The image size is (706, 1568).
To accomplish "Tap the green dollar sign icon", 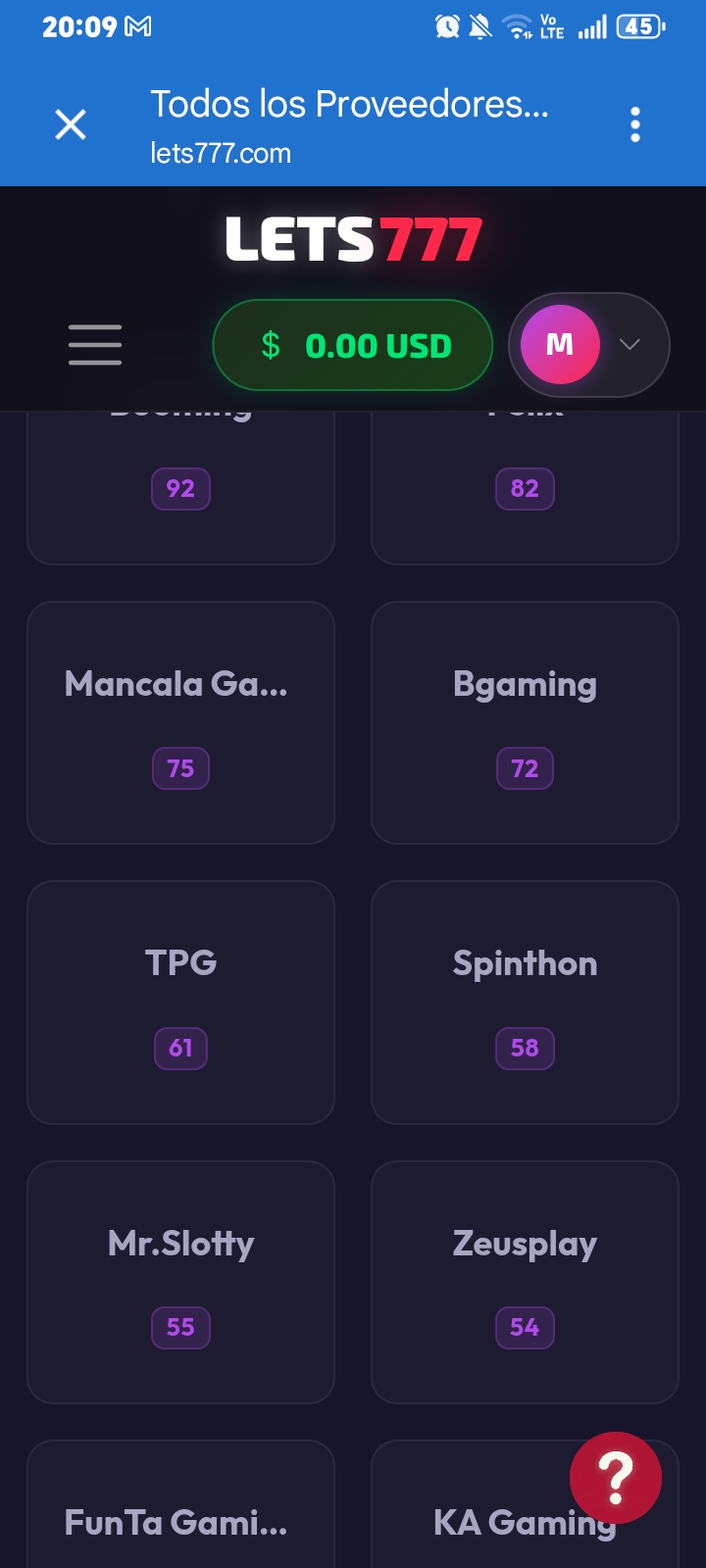I will (271, 345).
